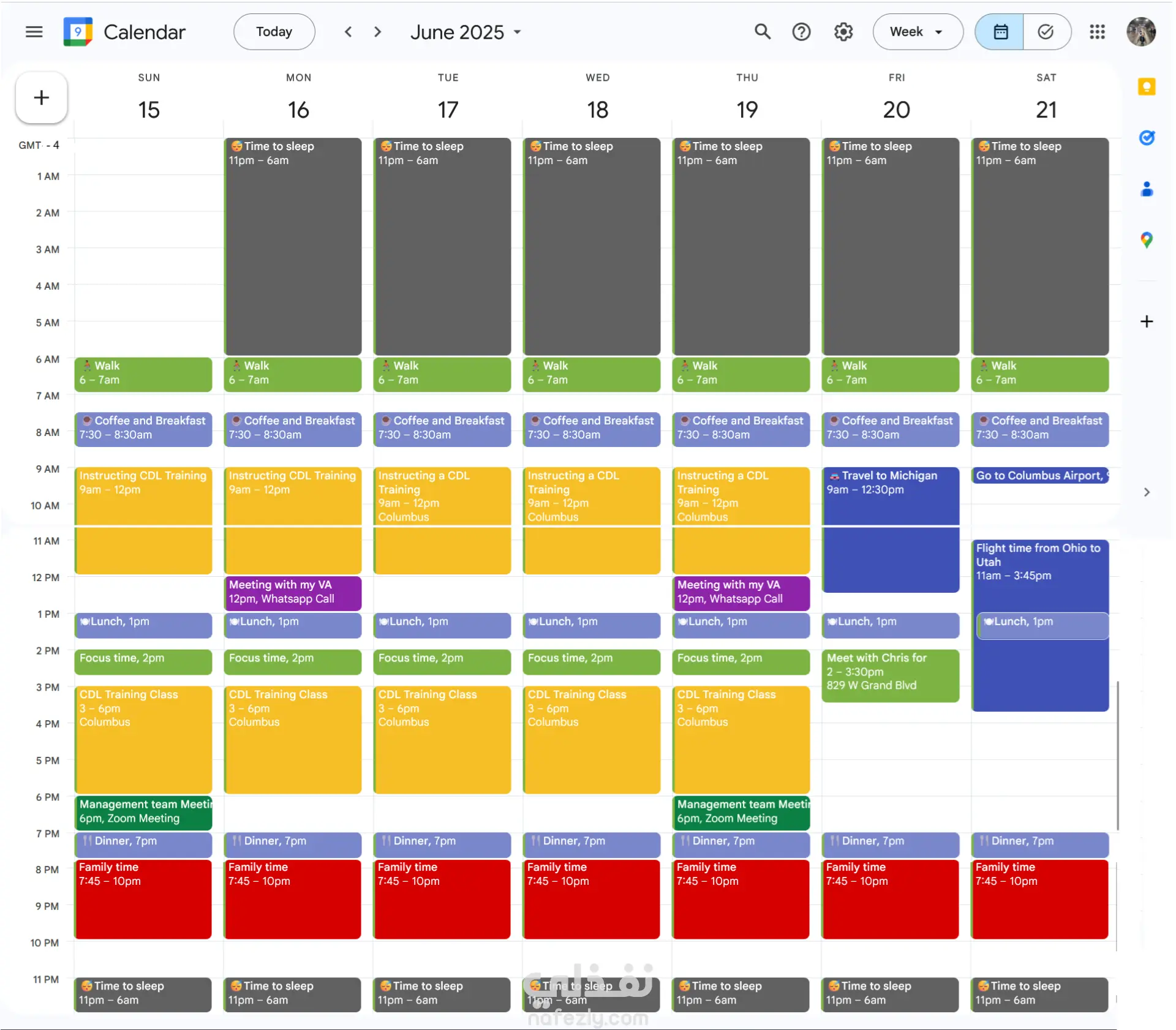The image size is (1176, 1030).
Task: Open the main menu hamburger icon
Action: (x=34, y=32)
